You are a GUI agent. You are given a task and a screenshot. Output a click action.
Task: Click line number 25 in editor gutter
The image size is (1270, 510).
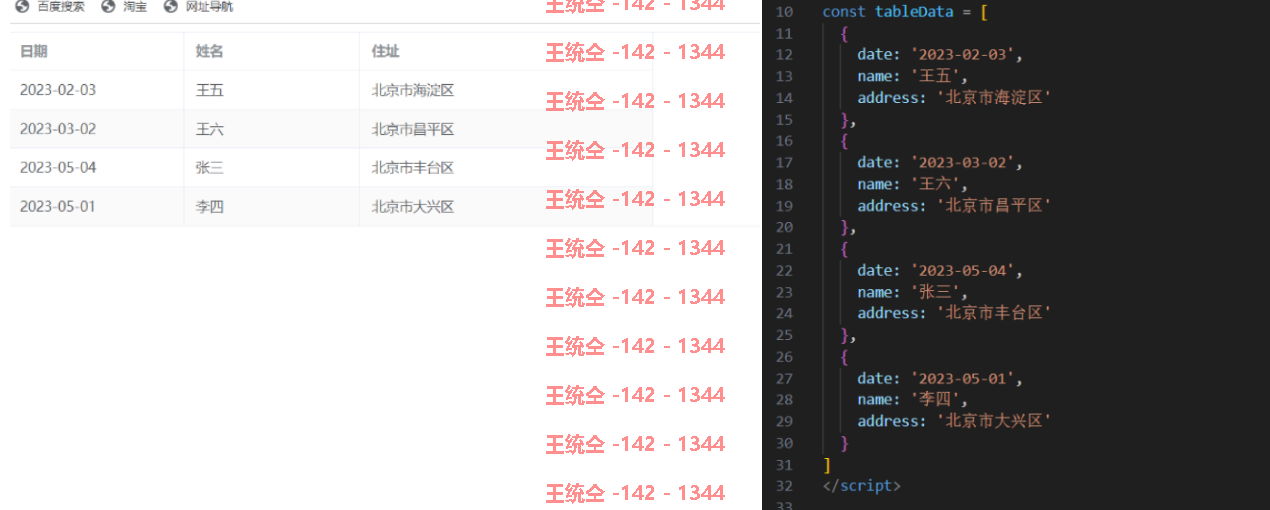(784, 335)
